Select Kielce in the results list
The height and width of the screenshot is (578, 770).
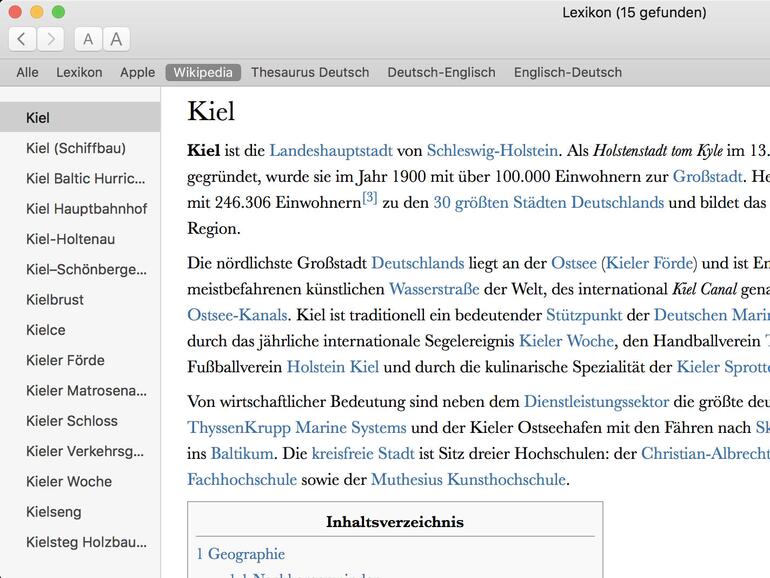click(x=80, y=330)
